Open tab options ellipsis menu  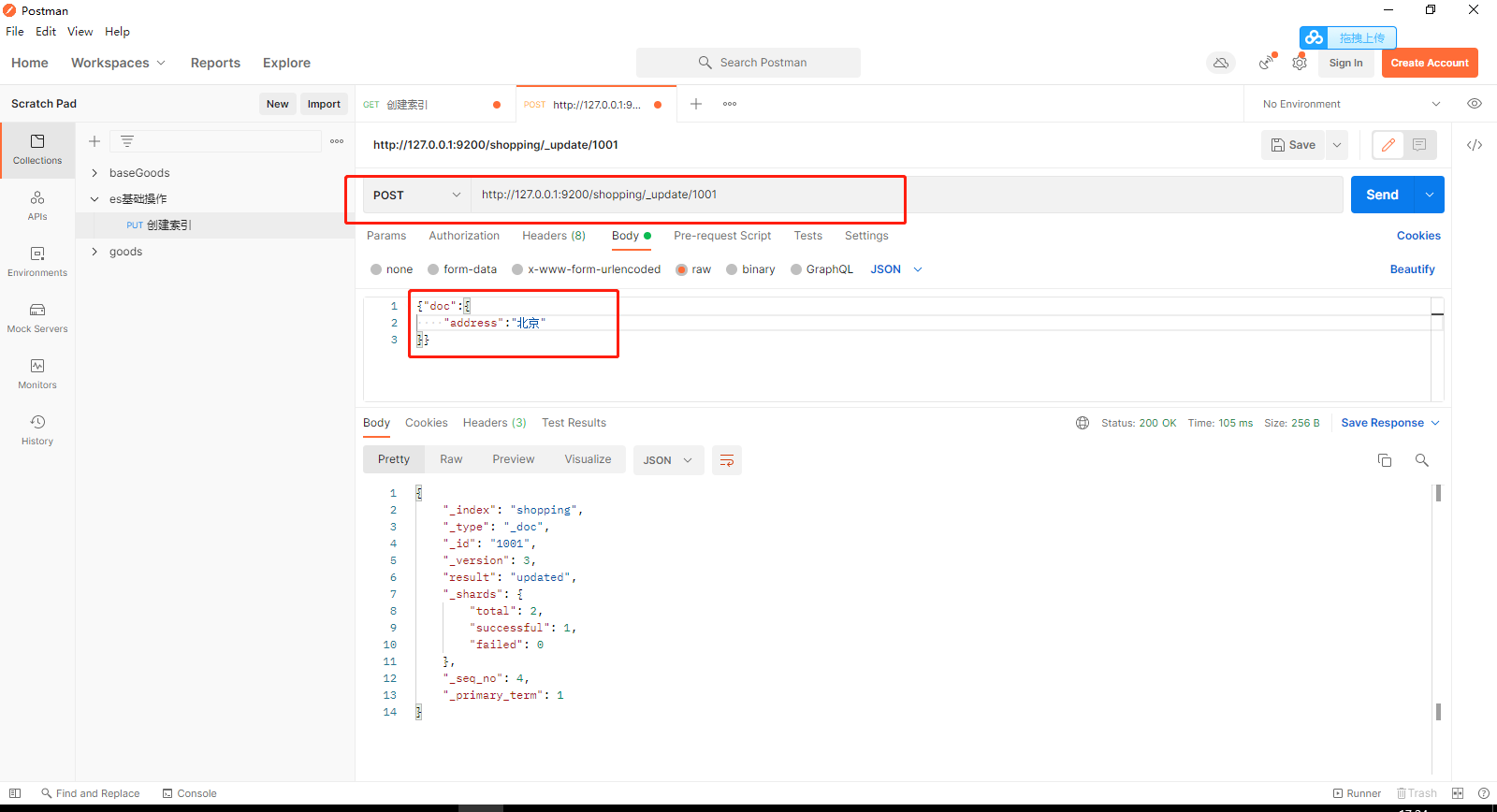click(x=730, y=104)
